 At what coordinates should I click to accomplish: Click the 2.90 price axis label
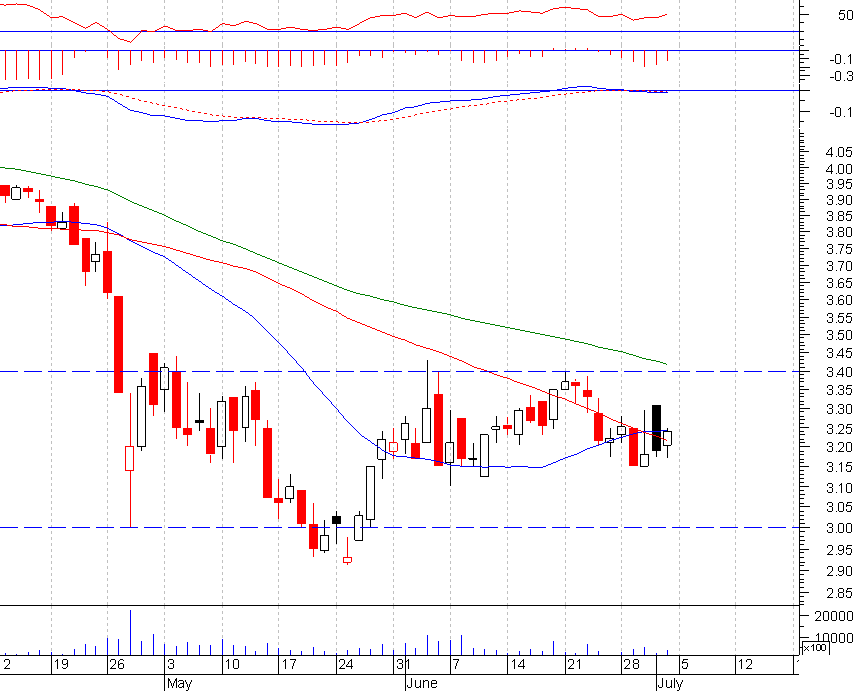839,571
